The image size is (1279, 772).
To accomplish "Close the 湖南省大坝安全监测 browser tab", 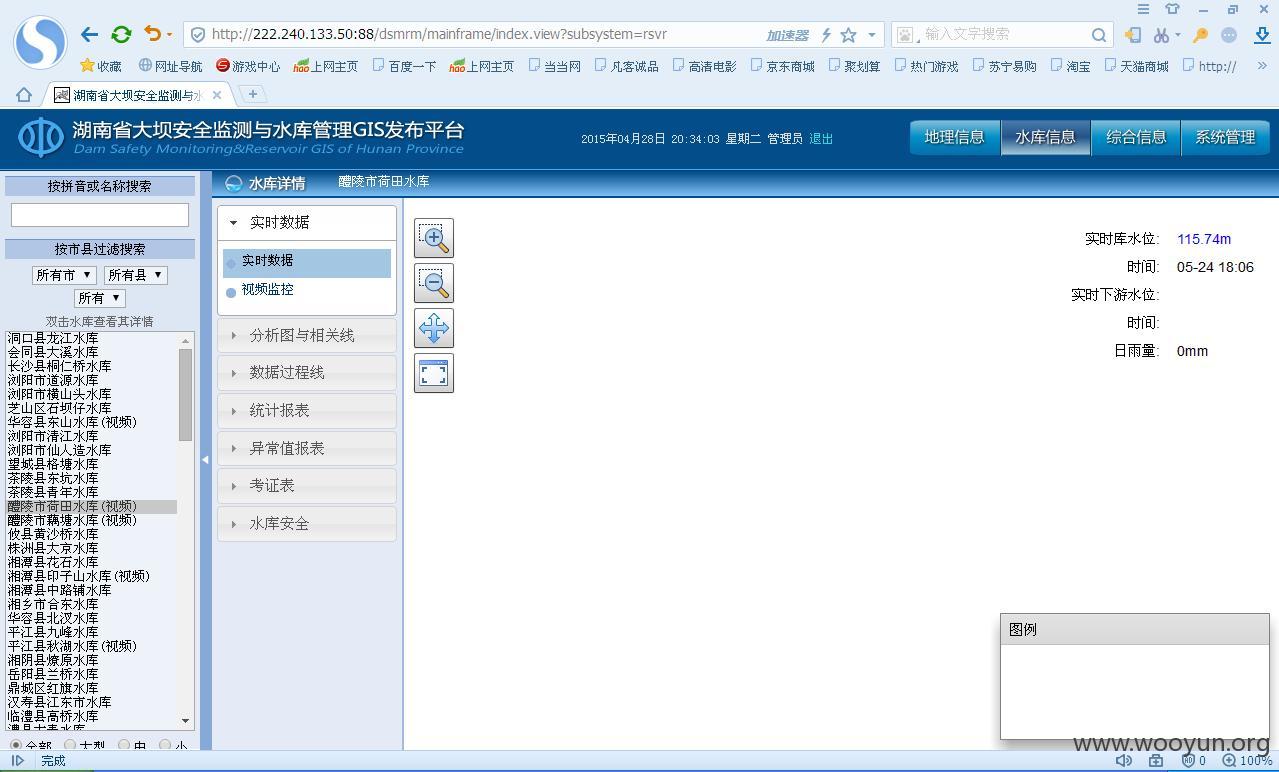I will [x=217, y=95].
